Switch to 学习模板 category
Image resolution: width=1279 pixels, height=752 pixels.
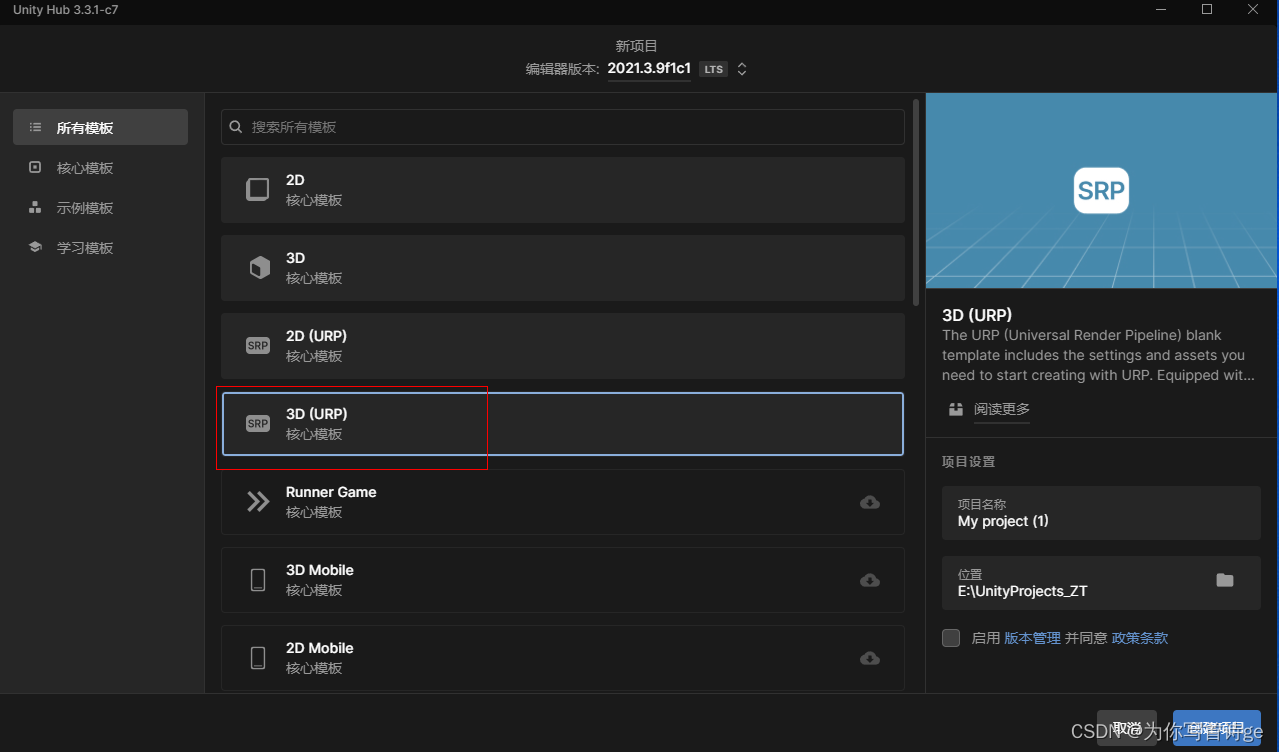tap(100, 247)
